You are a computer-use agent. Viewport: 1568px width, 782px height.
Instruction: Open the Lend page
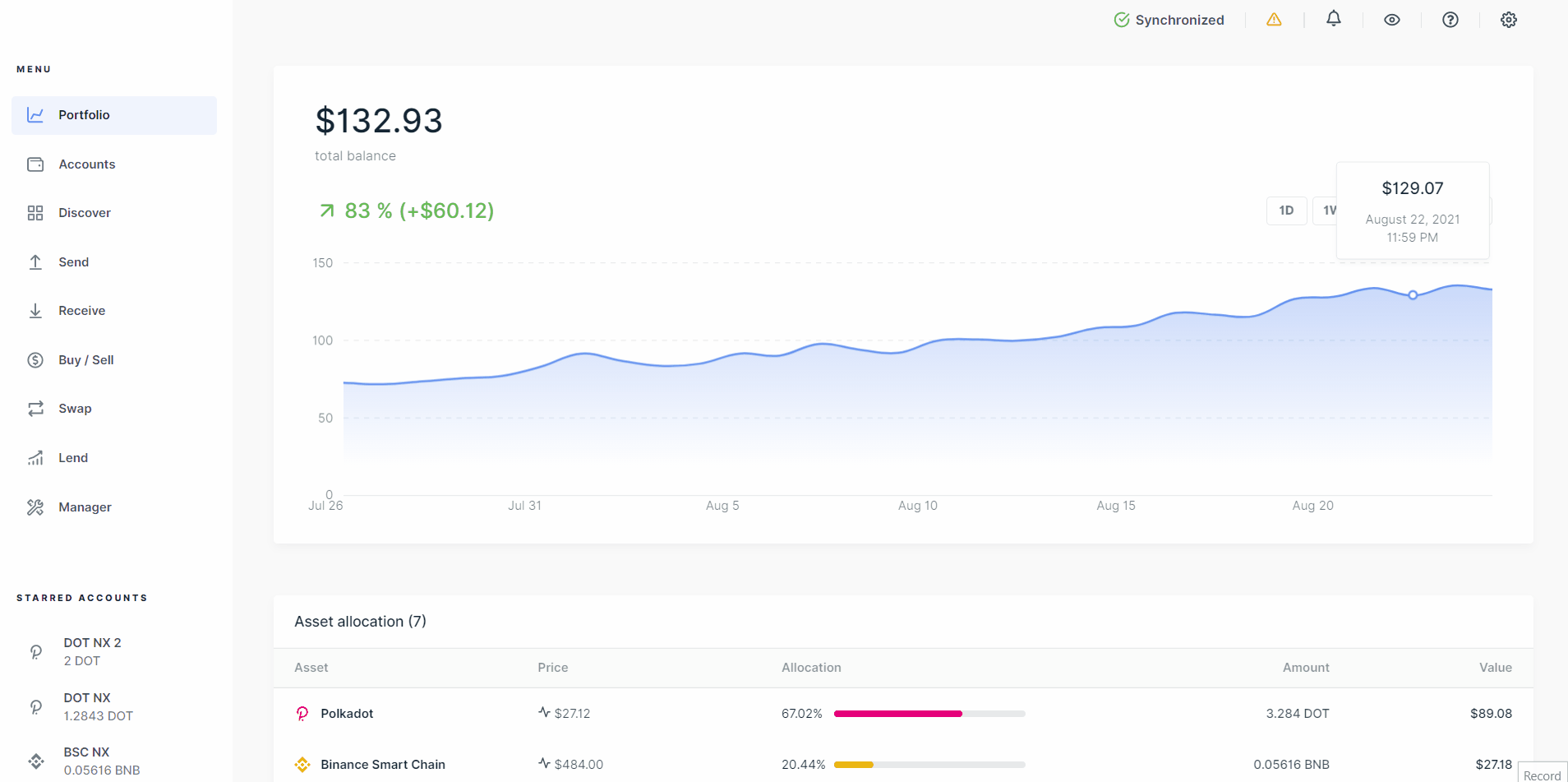click(114, 458)
